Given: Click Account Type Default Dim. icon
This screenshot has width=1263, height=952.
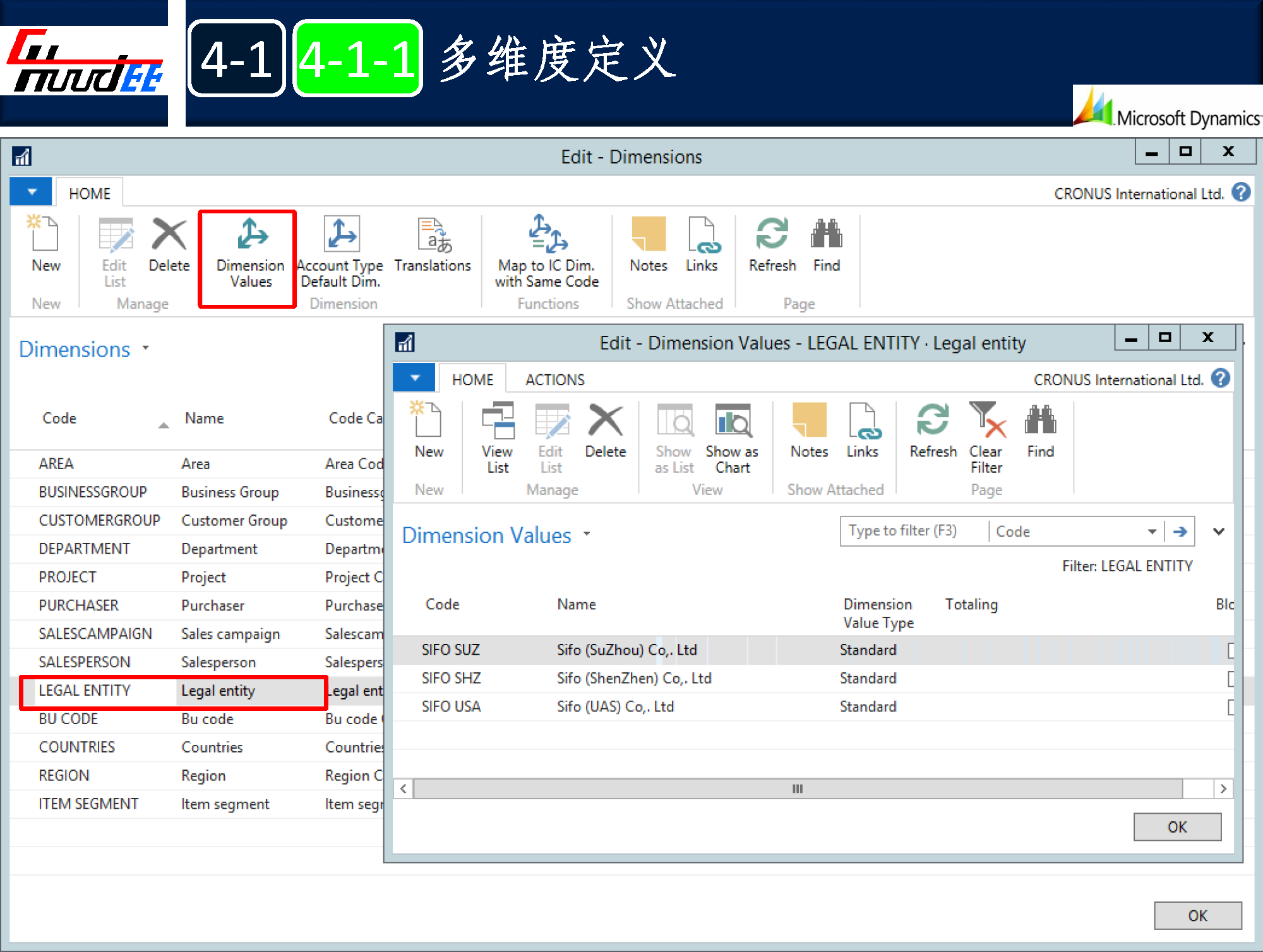Looking at the screenshot, I should (341, 235).
